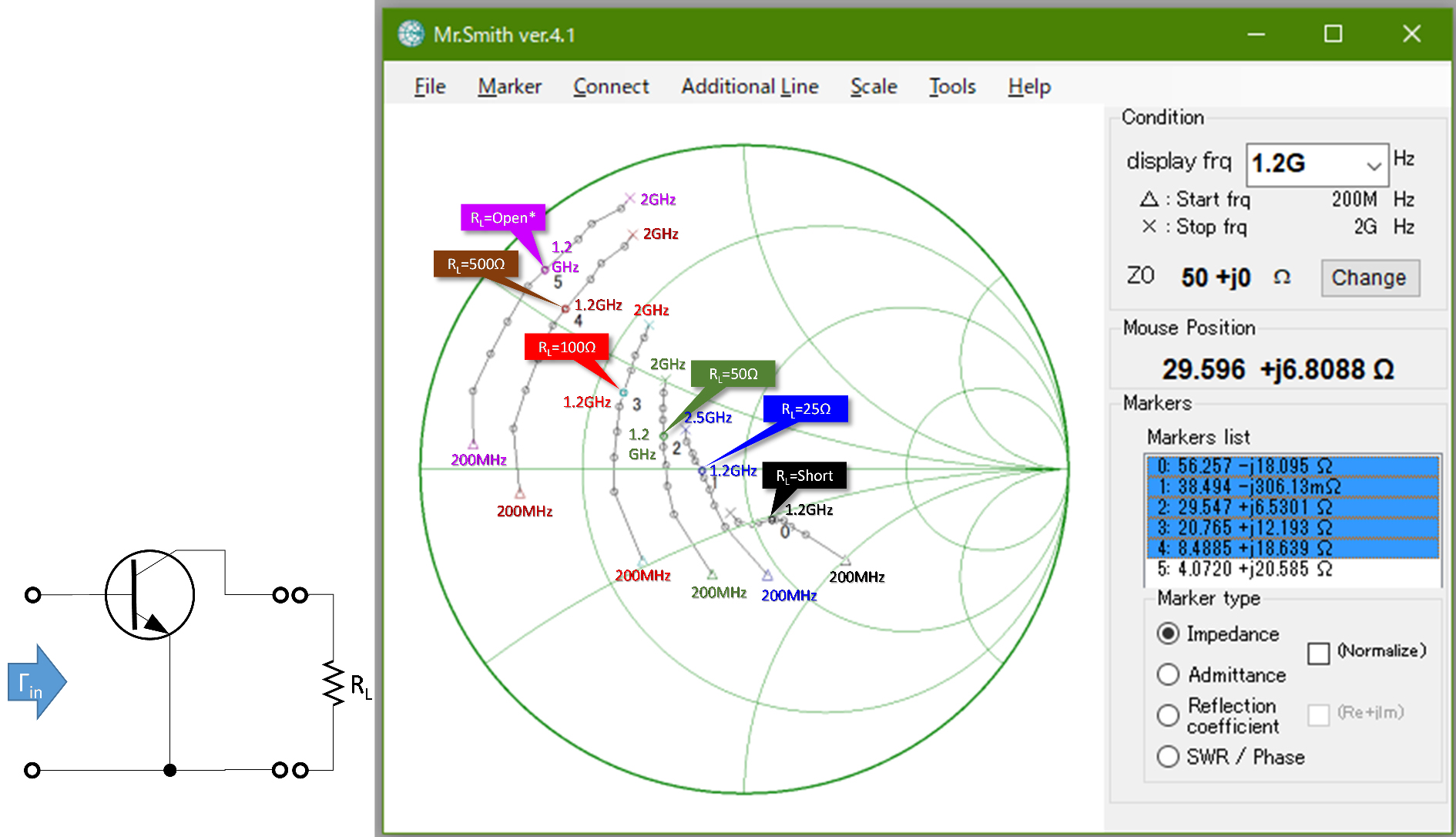This screenshot has width=1456, height=837.
Task: Select marker 1: 38.494 -j306.13m in list
Action: click(1293, 487)
